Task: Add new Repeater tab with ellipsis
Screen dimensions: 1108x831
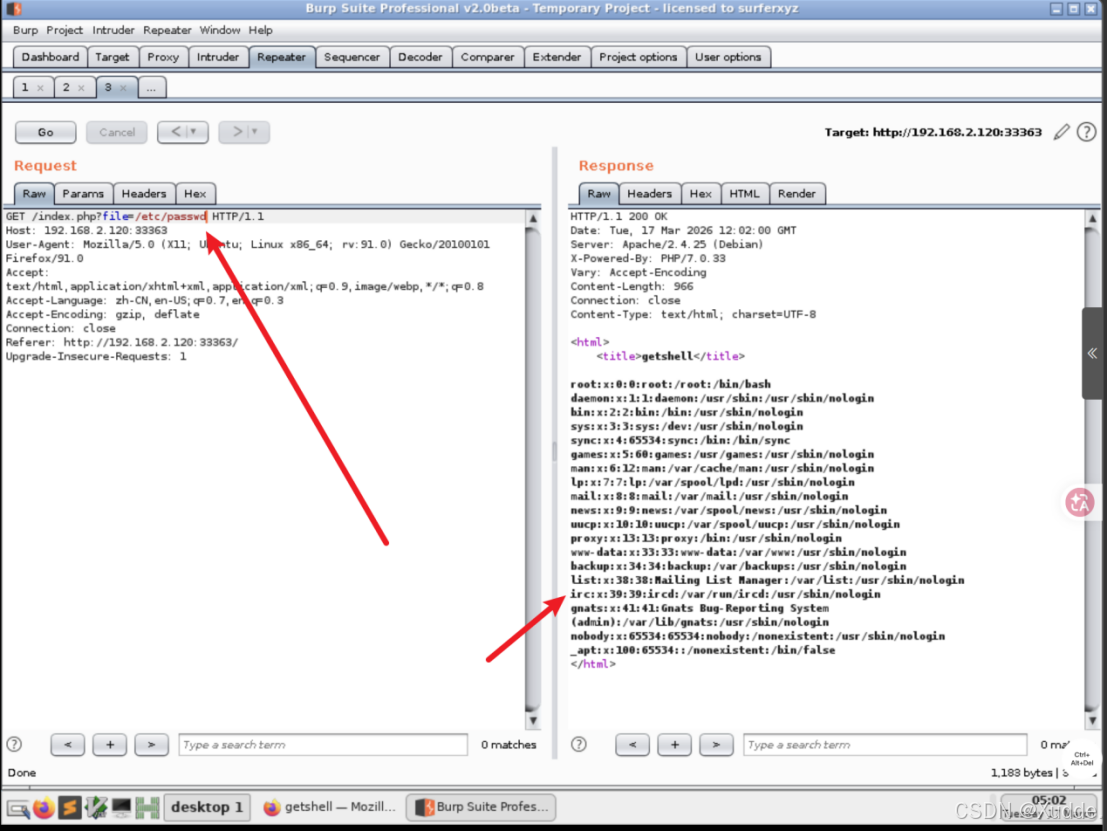Action: [x=152, y=88]
